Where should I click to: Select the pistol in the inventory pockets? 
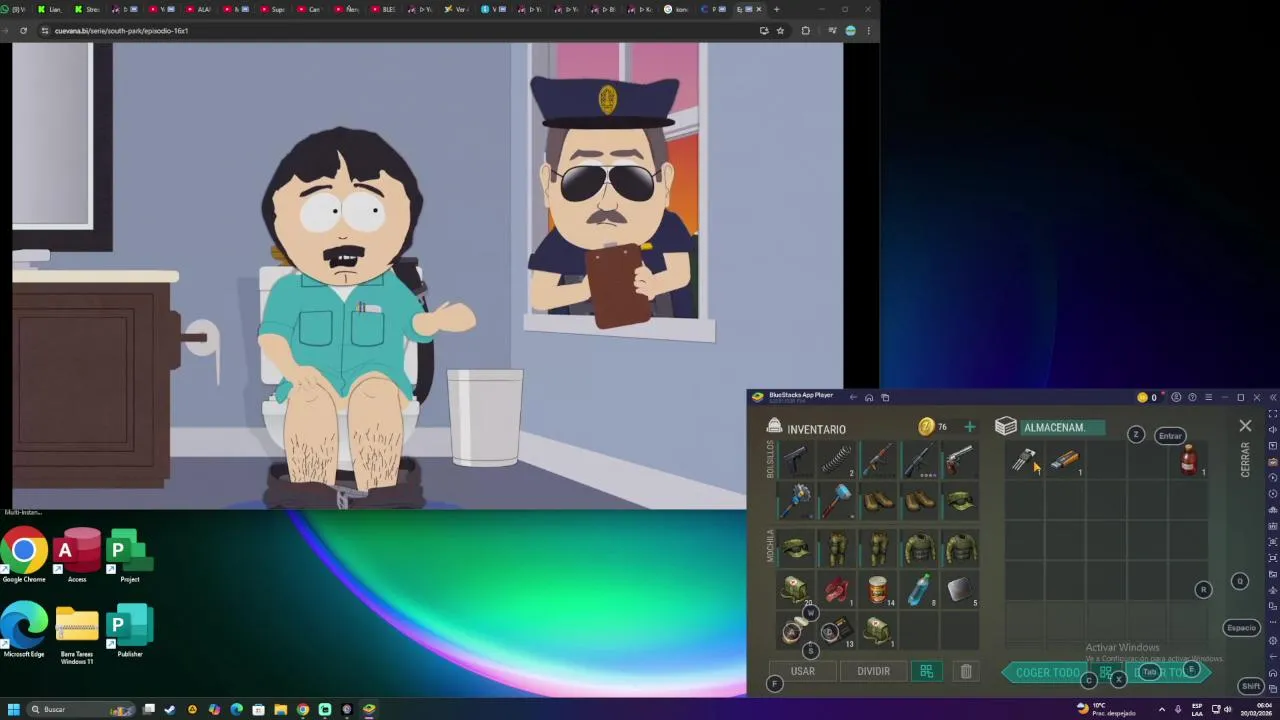pyautogui.click(x=796, y=460)
